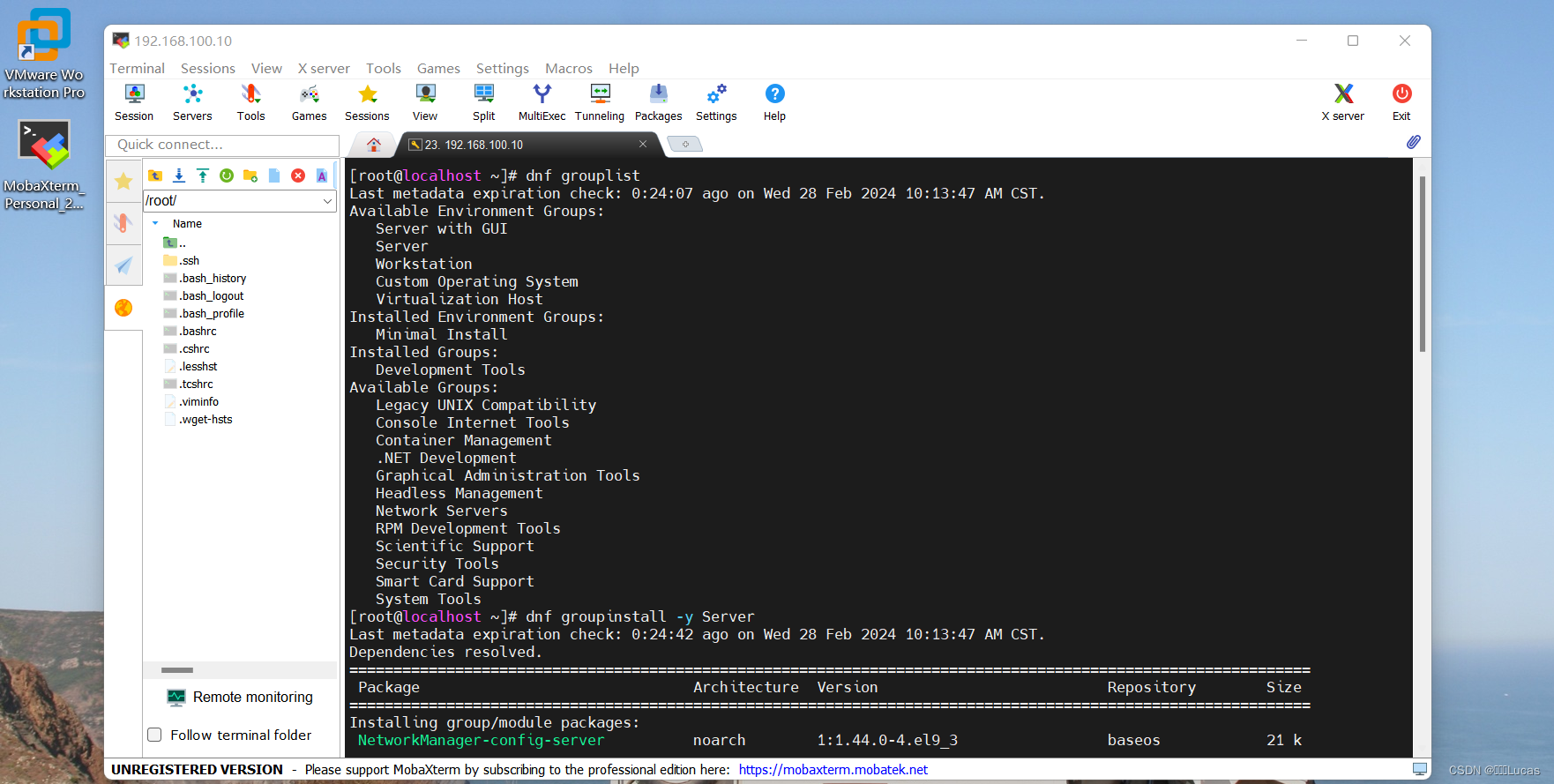
Task: Select the .viminfo file
Action: click(x=191, y=402)
